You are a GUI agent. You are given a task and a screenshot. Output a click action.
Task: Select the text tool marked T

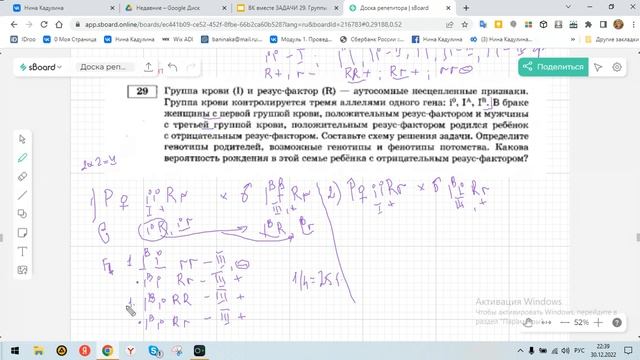click(22, 251)
